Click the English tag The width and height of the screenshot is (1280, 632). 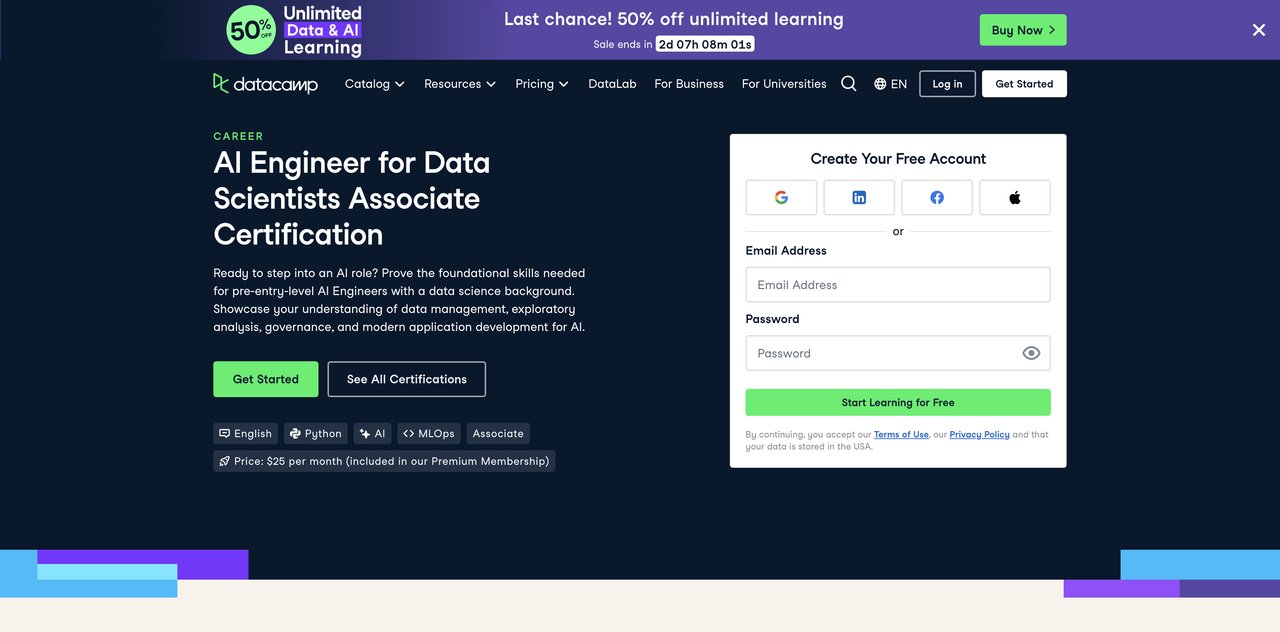(246, 433)
